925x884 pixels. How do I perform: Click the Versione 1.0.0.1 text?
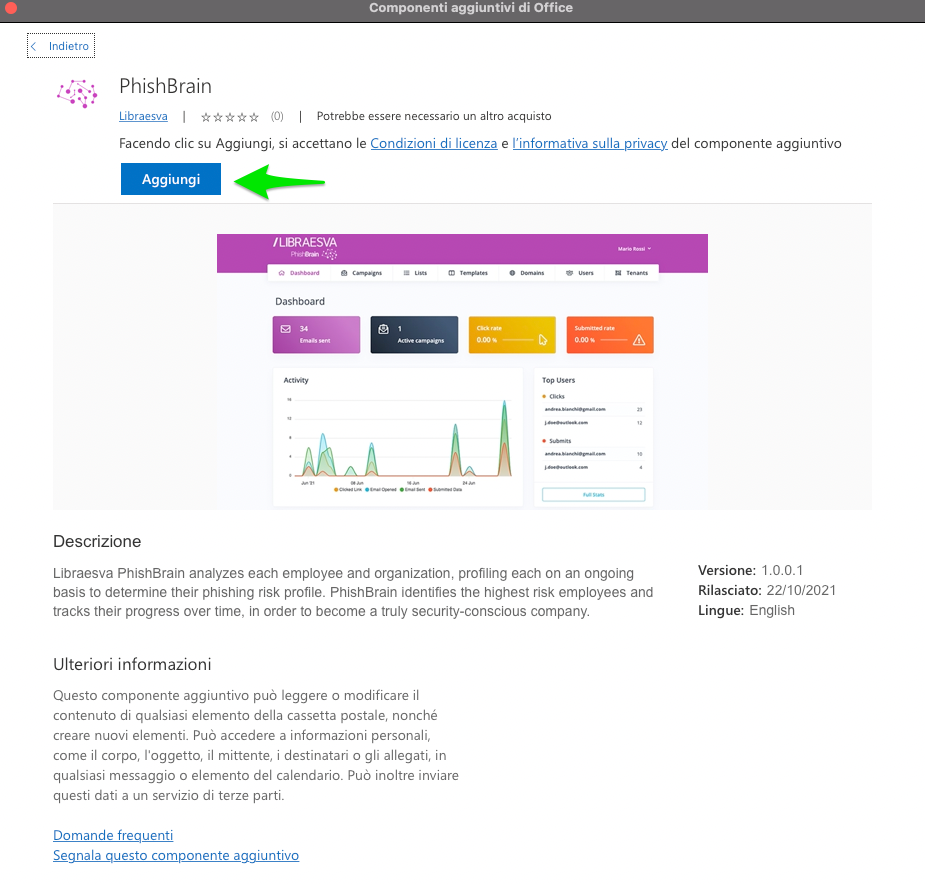(750, 570)
